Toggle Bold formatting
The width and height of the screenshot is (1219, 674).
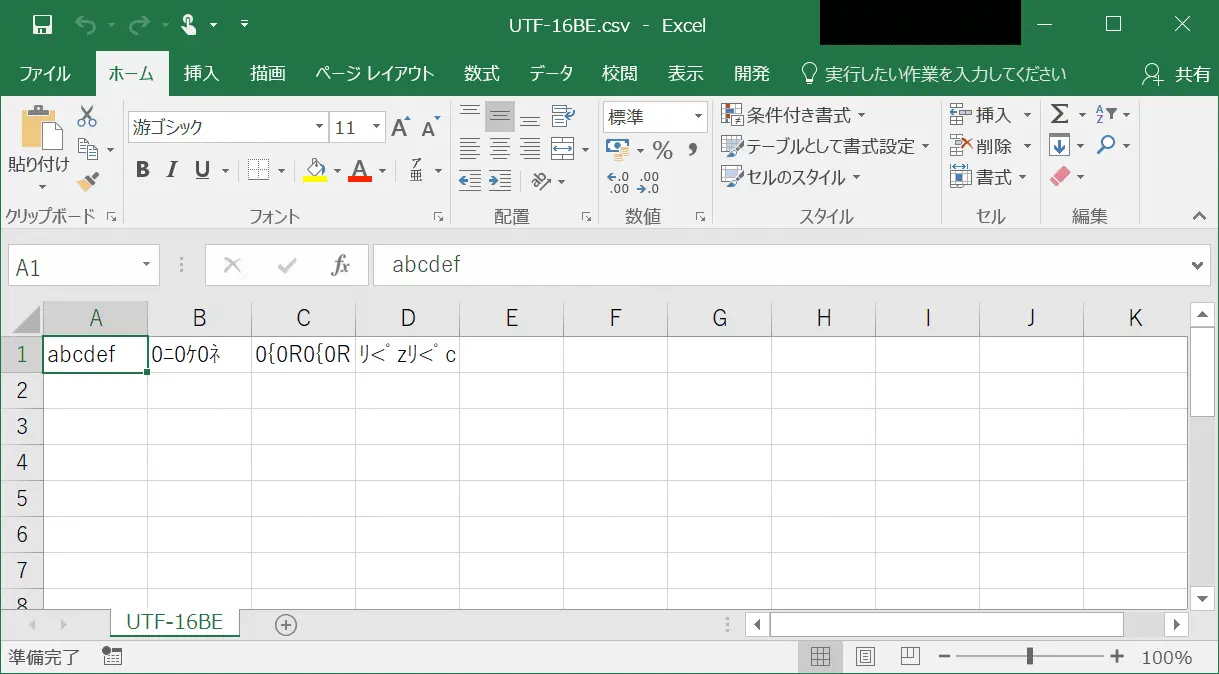pos(142,170)
